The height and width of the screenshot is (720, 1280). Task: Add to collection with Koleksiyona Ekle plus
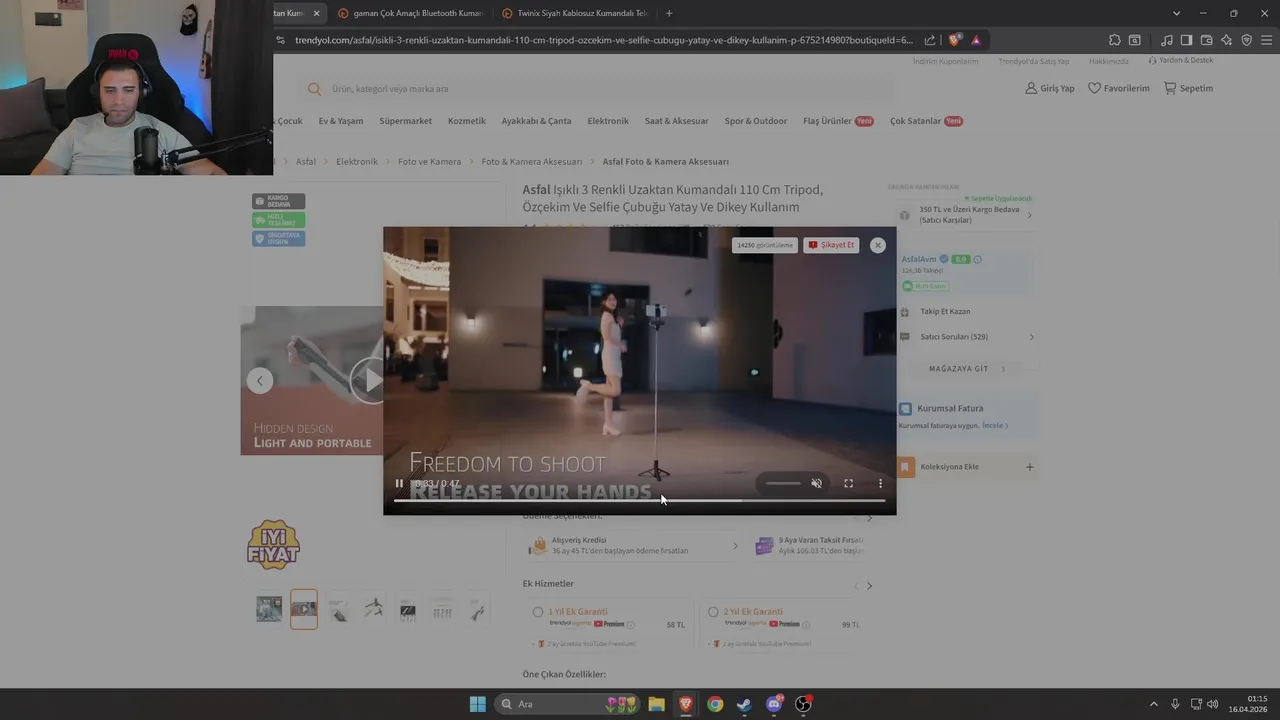[1030, 467]
